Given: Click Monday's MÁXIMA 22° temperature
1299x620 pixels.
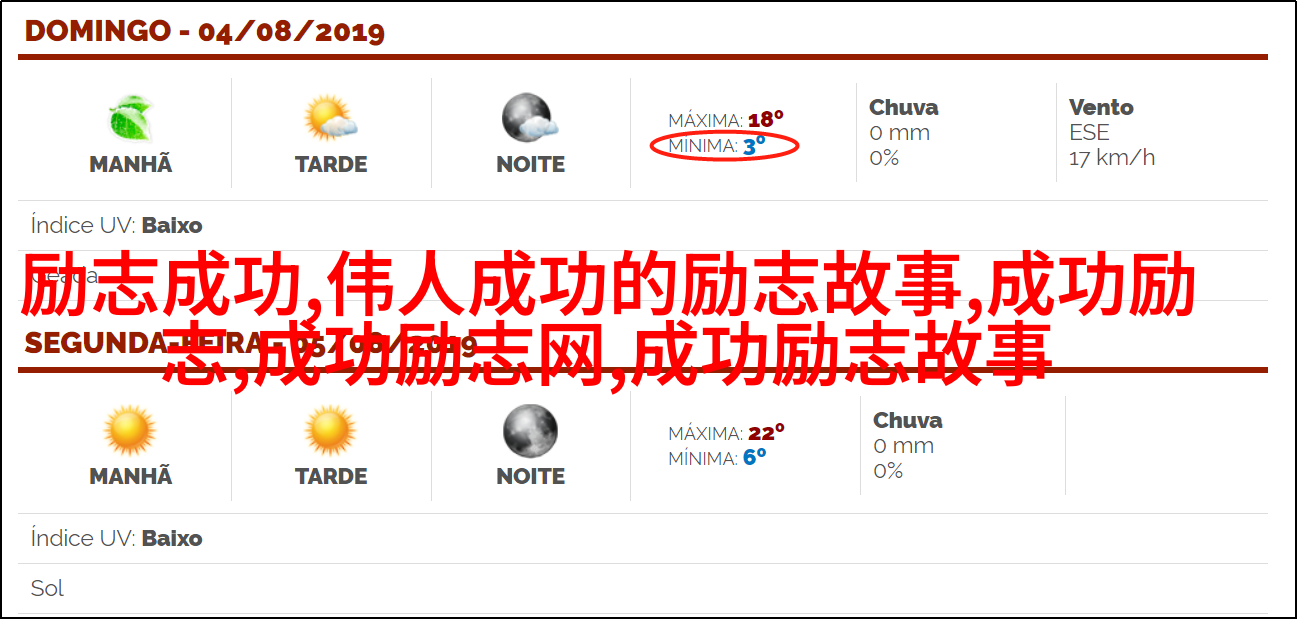Looking at the screenshot, I should click(x=726, y=433).
